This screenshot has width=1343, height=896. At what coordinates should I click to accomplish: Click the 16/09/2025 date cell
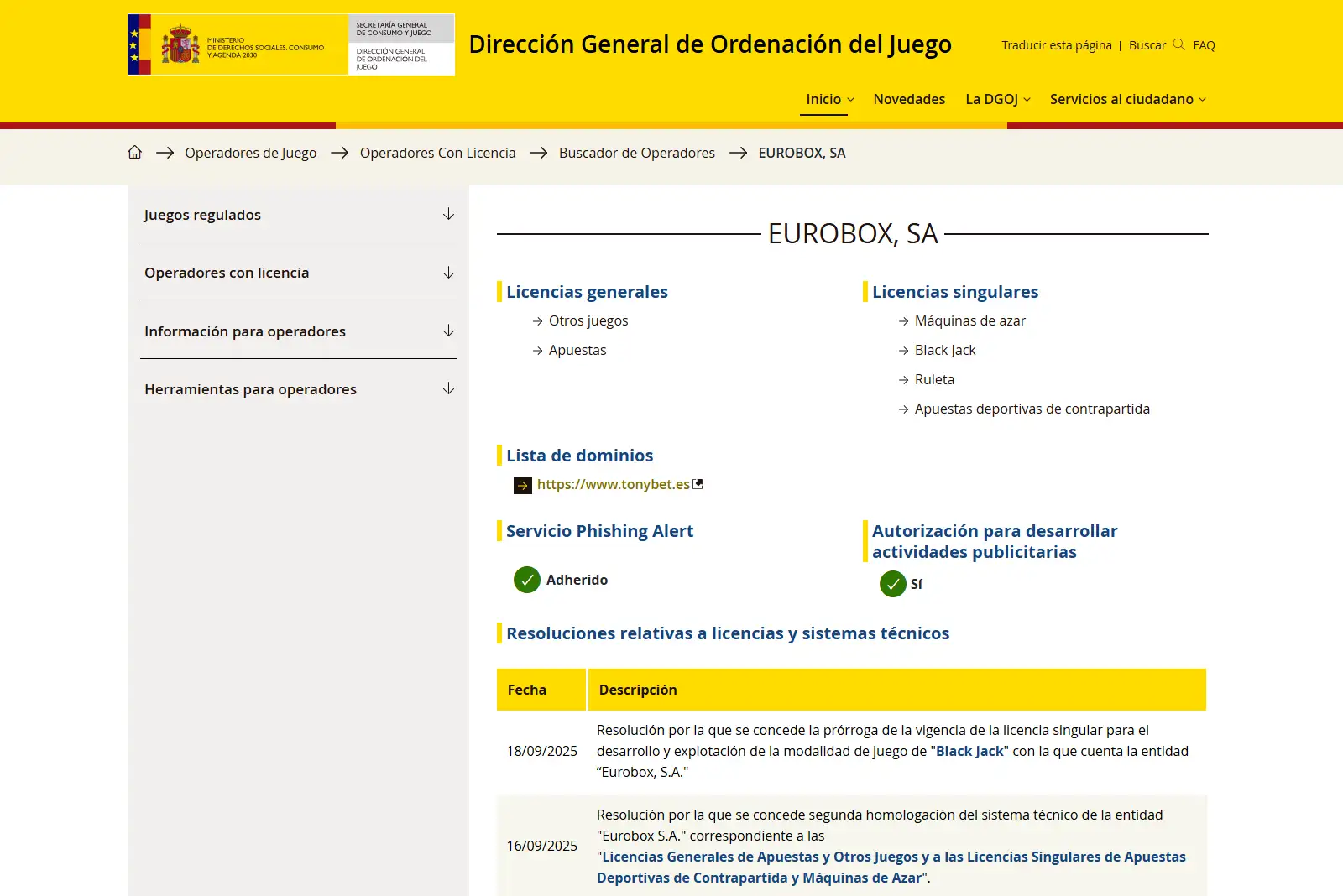click(541, 846)
